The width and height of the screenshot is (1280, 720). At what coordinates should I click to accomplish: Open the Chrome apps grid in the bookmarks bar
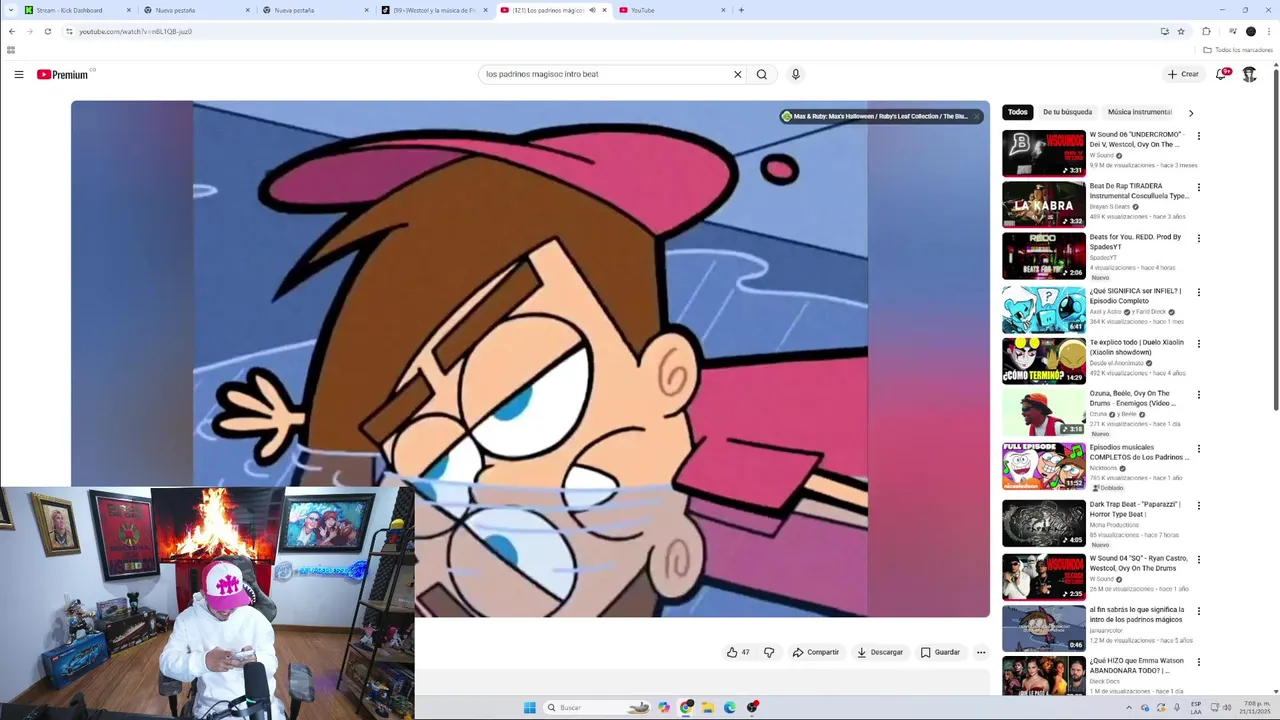11,50
